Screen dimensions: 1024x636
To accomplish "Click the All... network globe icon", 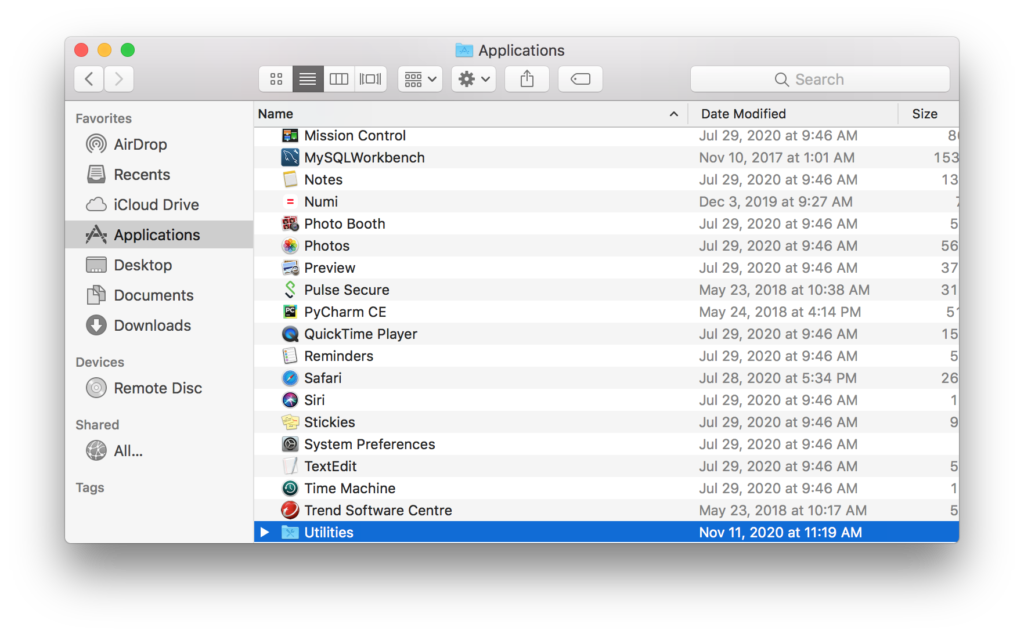I will (96, 451).
